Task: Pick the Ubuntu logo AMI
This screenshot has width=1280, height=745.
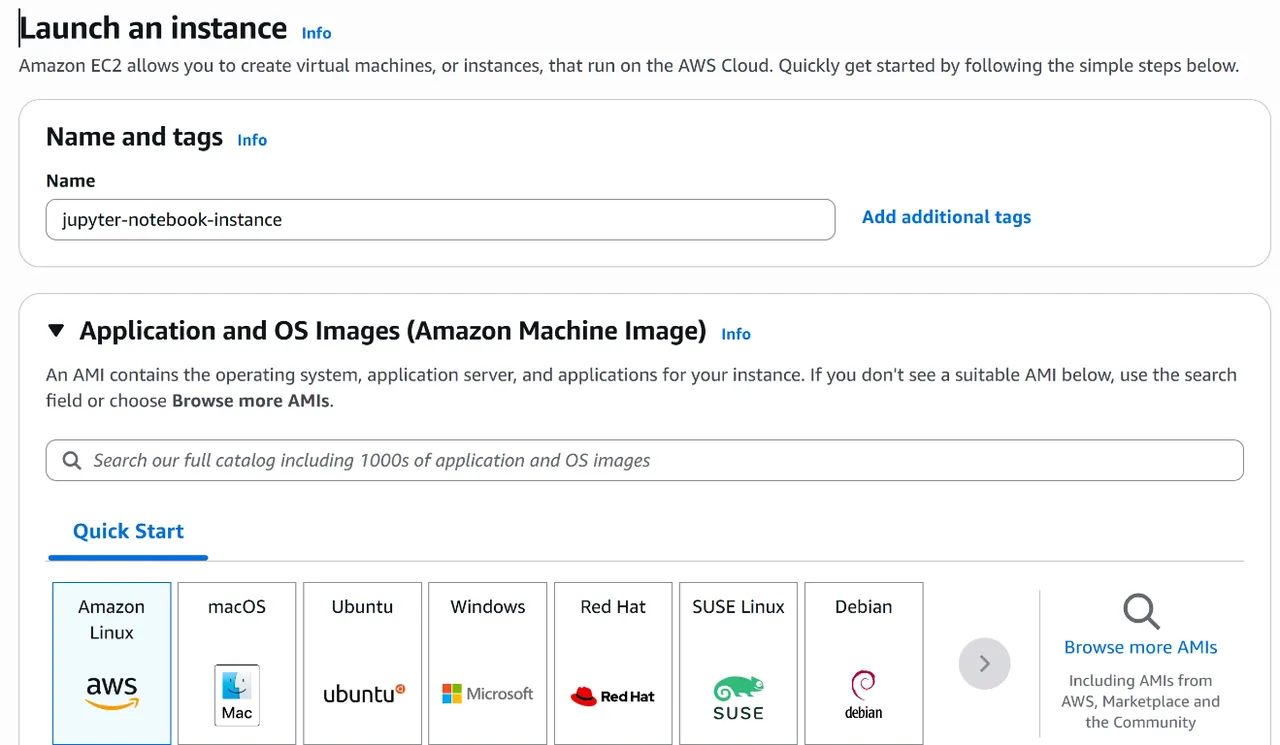Action: click(x=364, y=693)
